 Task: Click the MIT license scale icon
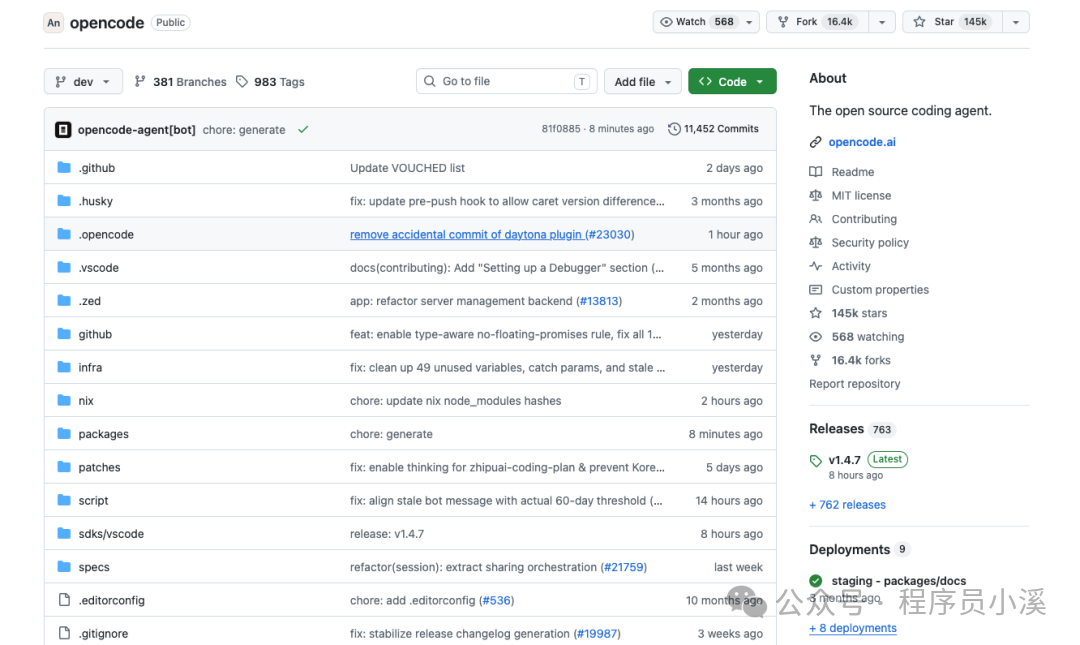tap(816, 195)
